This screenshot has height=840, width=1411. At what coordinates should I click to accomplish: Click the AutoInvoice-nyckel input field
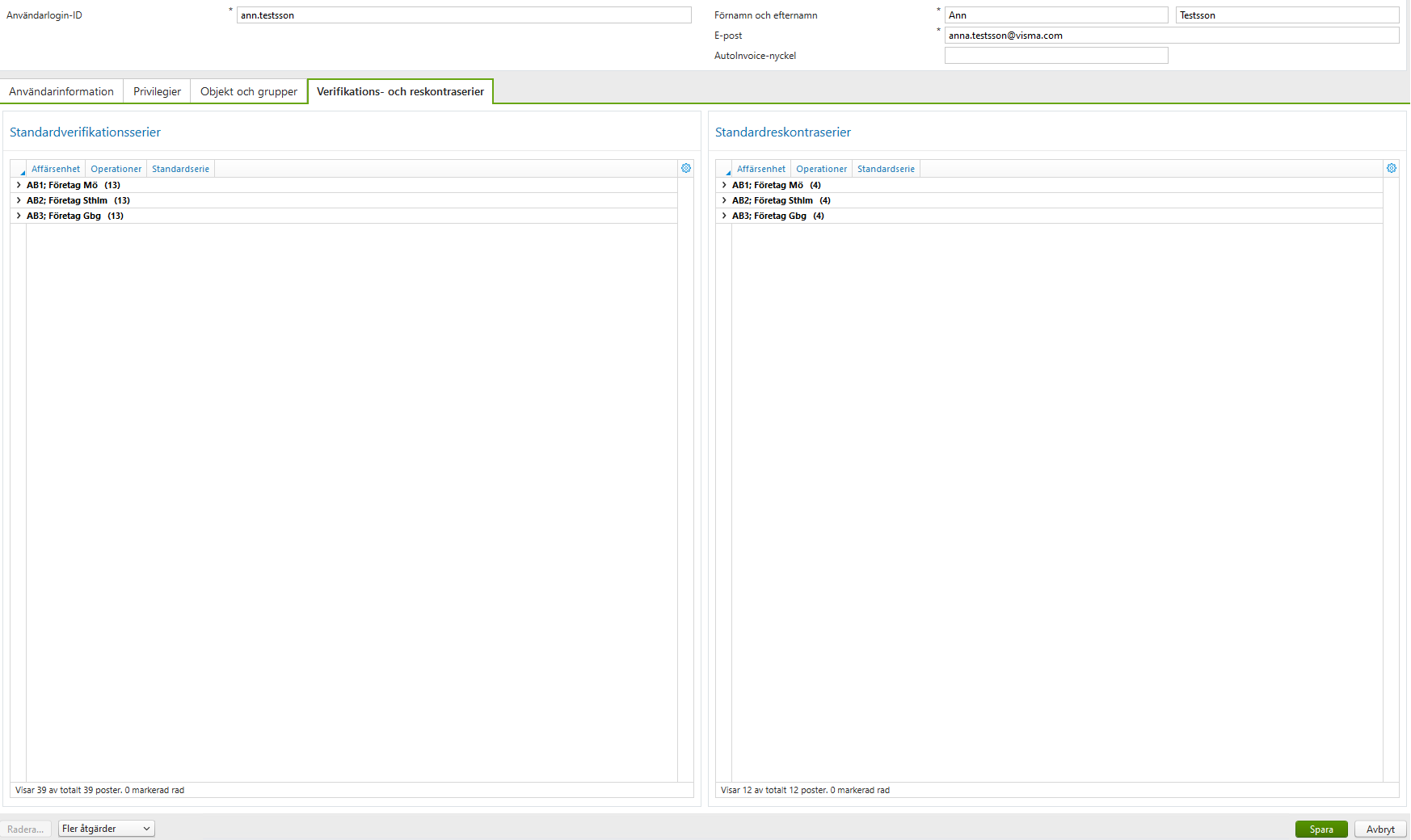click(x=1055, y=55)
